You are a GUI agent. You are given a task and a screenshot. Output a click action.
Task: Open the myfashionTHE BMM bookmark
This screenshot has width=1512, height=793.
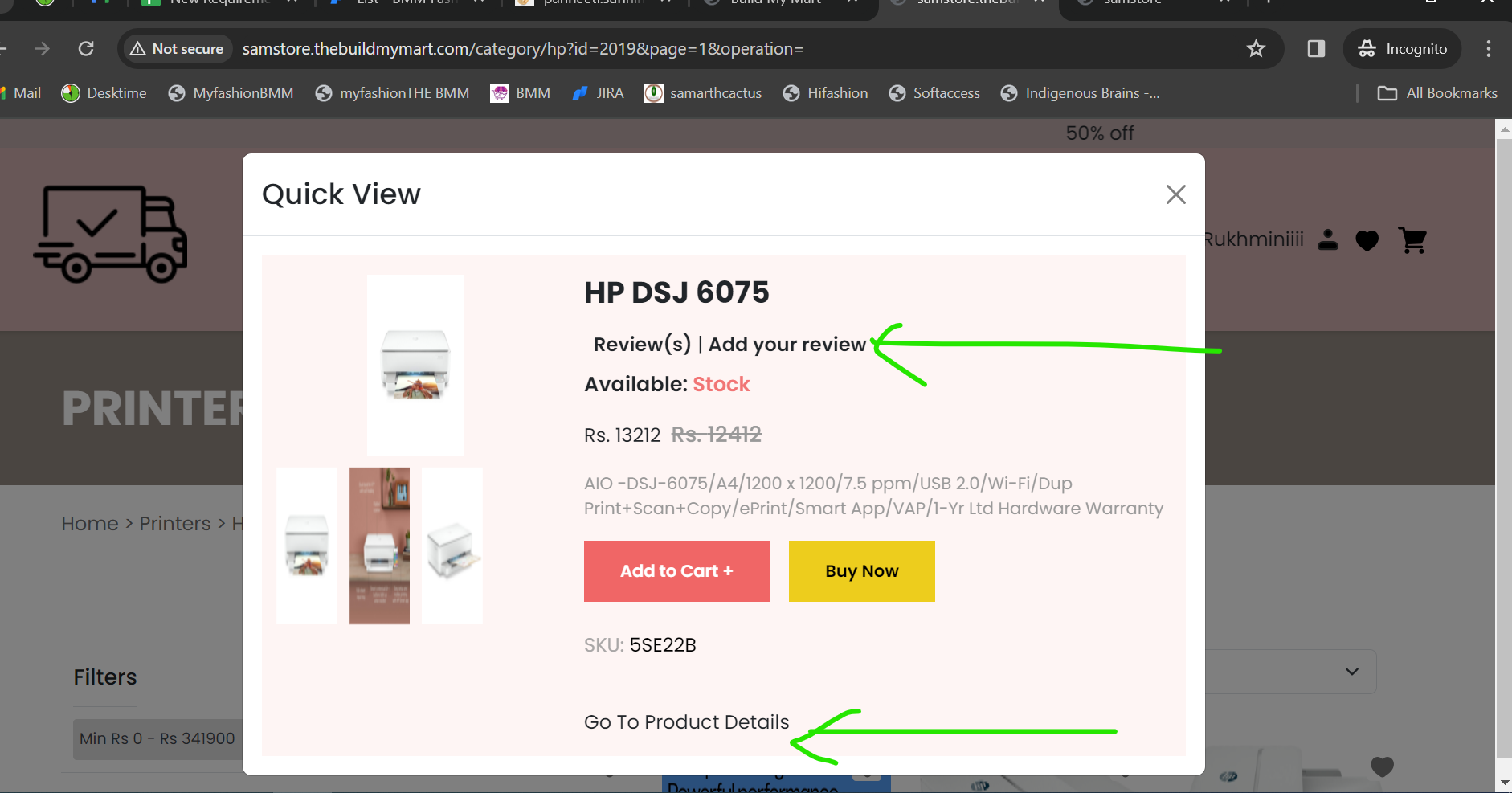393,93
